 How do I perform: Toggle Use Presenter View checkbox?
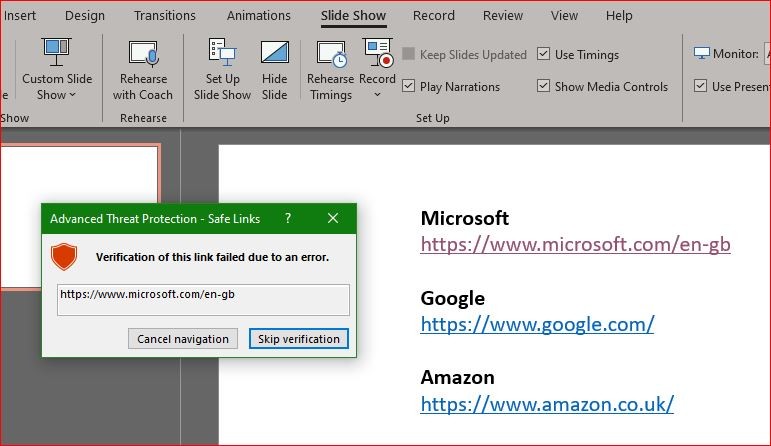[x=700, y=86]
